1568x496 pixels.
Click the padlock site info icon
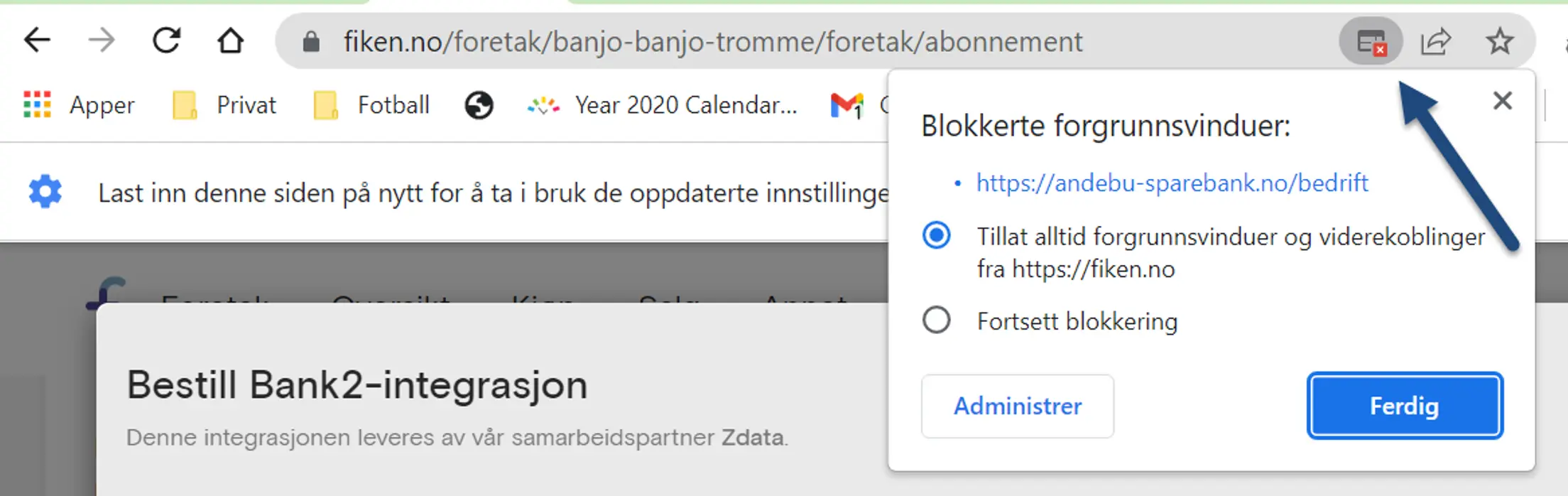click(311, 42)
